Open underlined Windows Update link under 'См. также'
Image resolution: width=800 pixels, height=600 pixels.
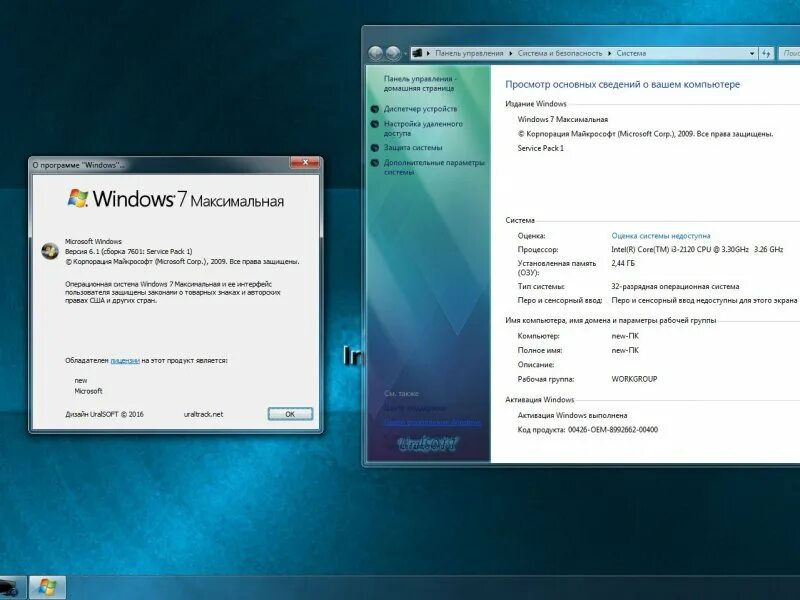432,422
